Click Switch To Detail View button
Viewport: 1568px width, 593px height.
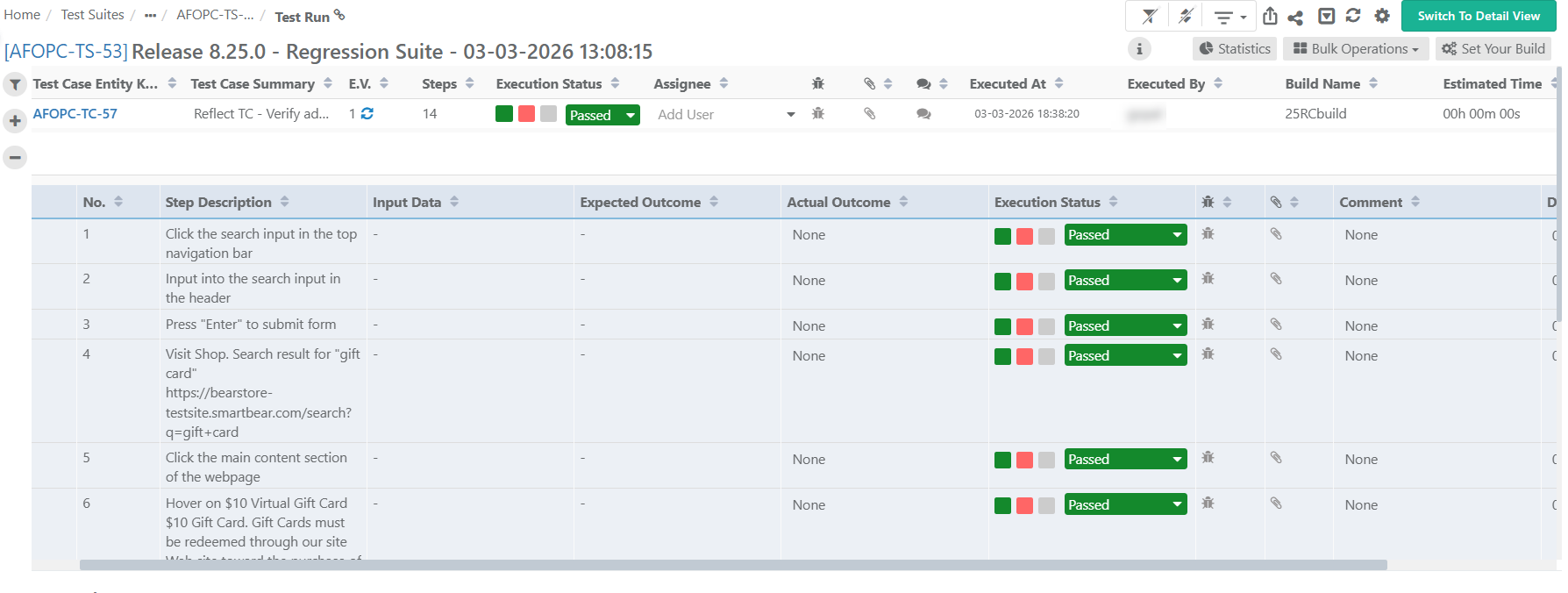point(1478,16)
